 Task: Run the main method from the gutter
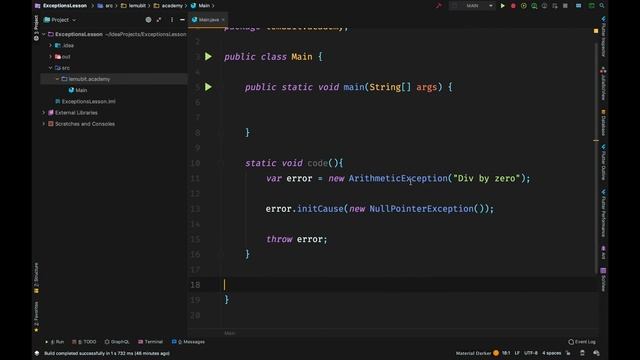click(208, 87)
